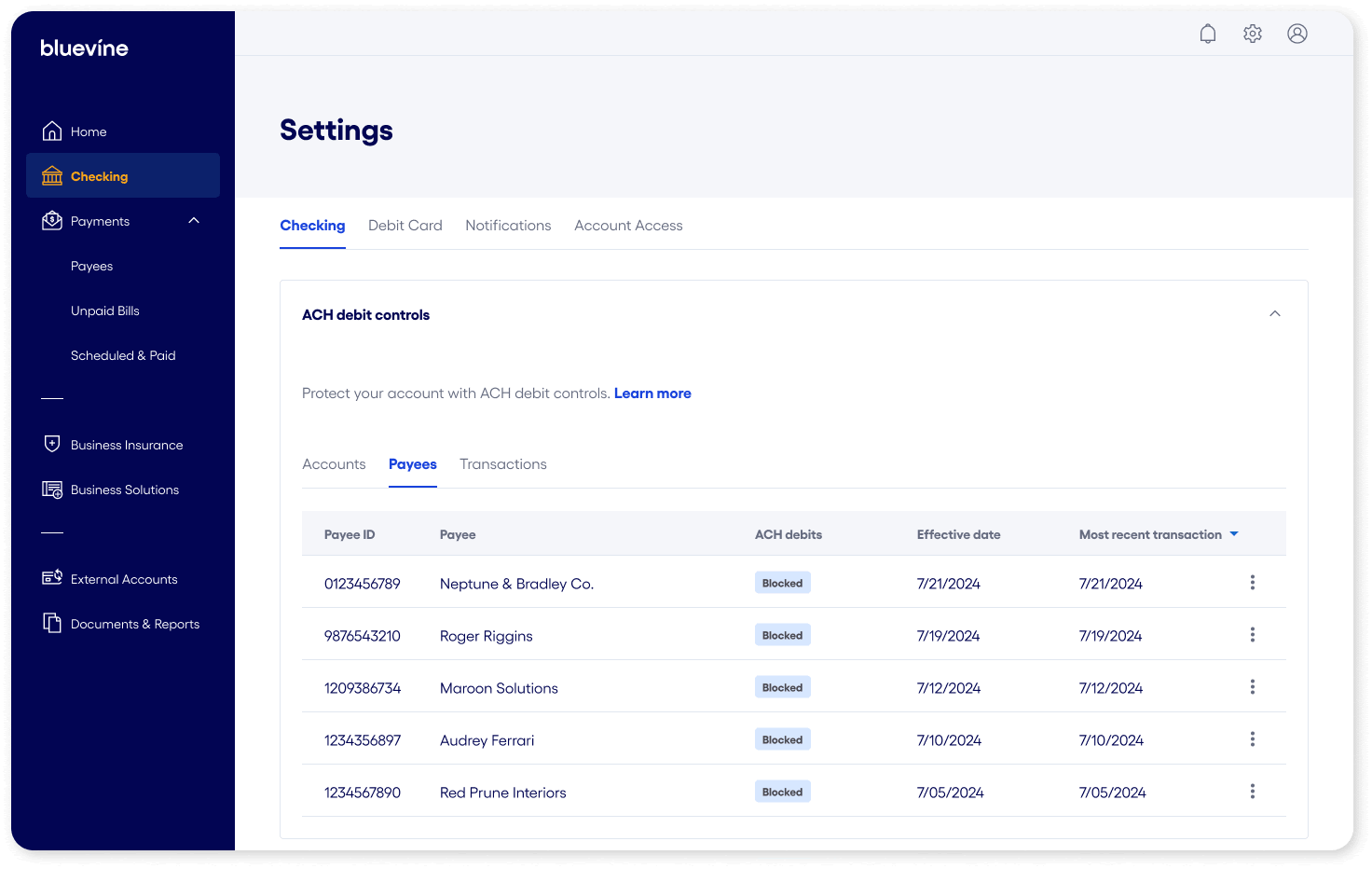Click the Business Solutions icon
Viewport: 1372px width, 869px height.
pos(52,490)
